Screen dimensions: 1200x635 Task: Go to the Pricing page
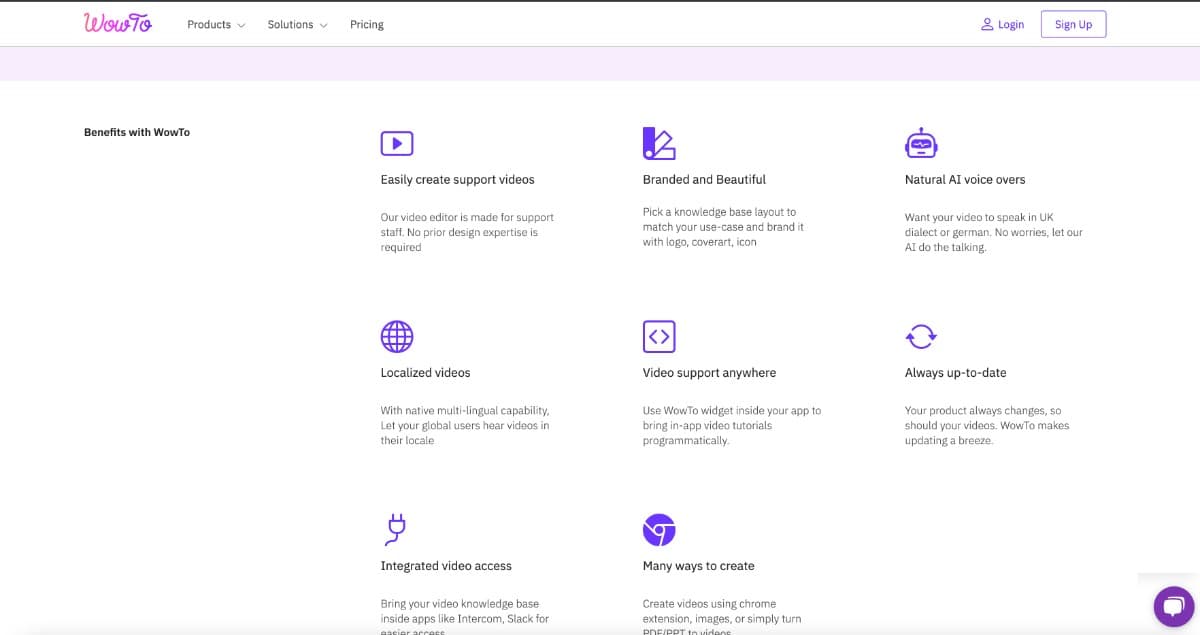pyautogui.click(x=367, y=24)
